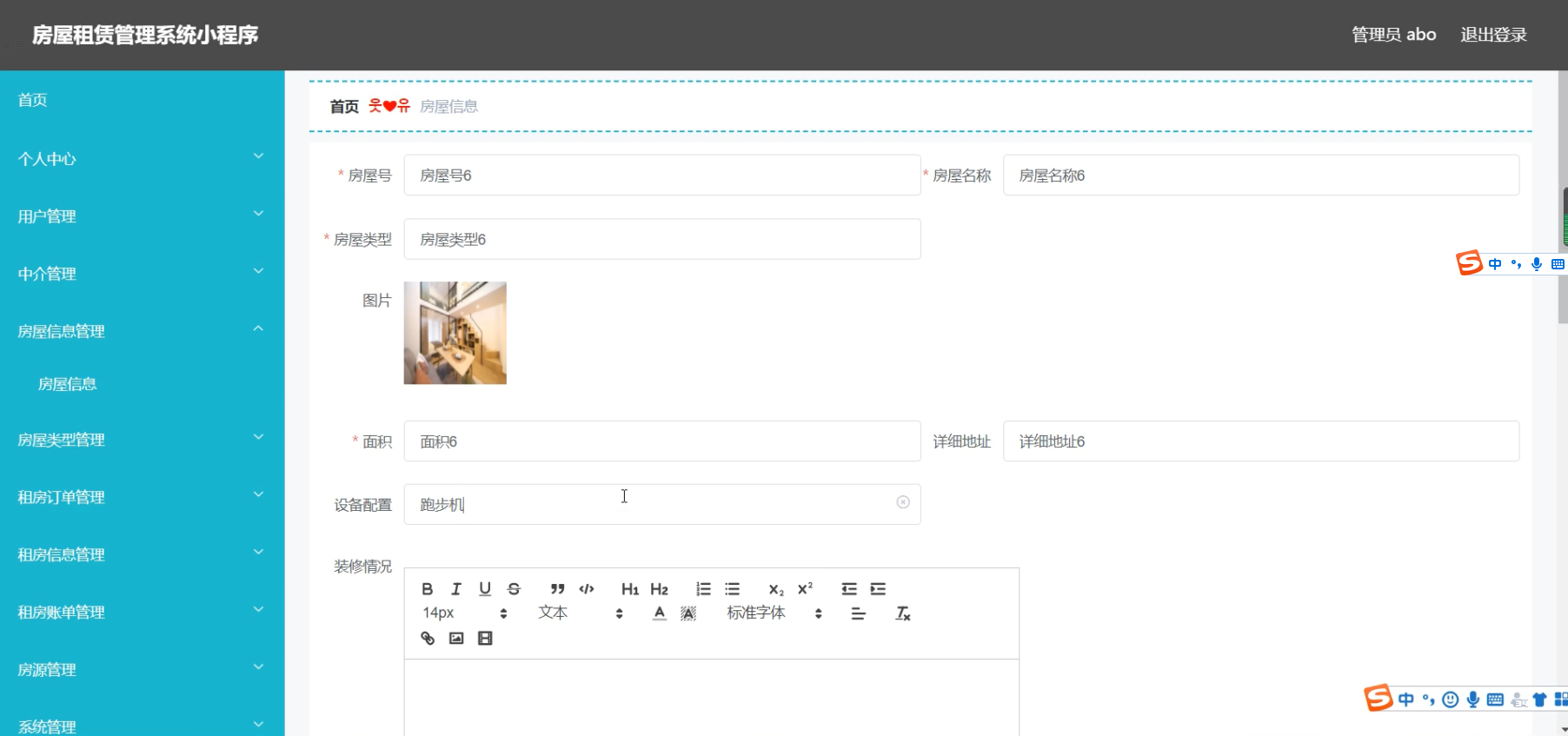1568x736 pixels.
Task: Open the 房源管理 sidebar menu
Action: point(142,669)
